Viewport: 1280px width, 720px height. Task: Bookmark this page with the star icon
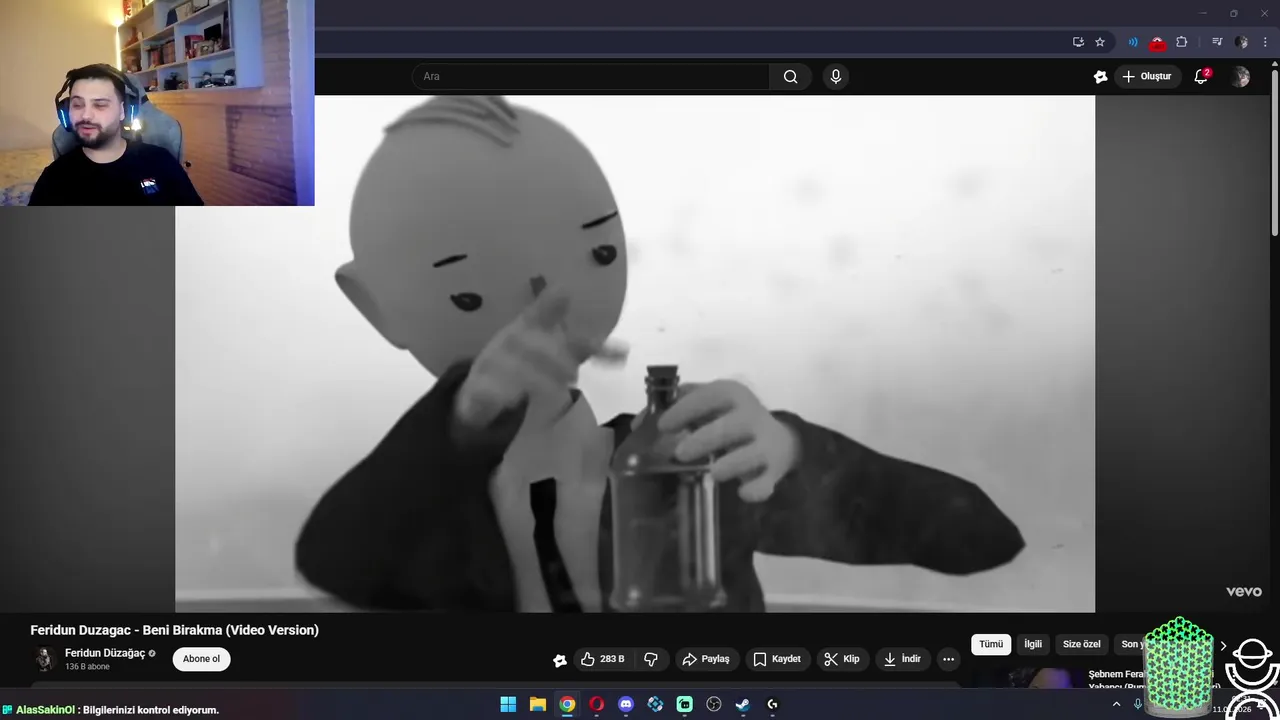[1100, 42]
